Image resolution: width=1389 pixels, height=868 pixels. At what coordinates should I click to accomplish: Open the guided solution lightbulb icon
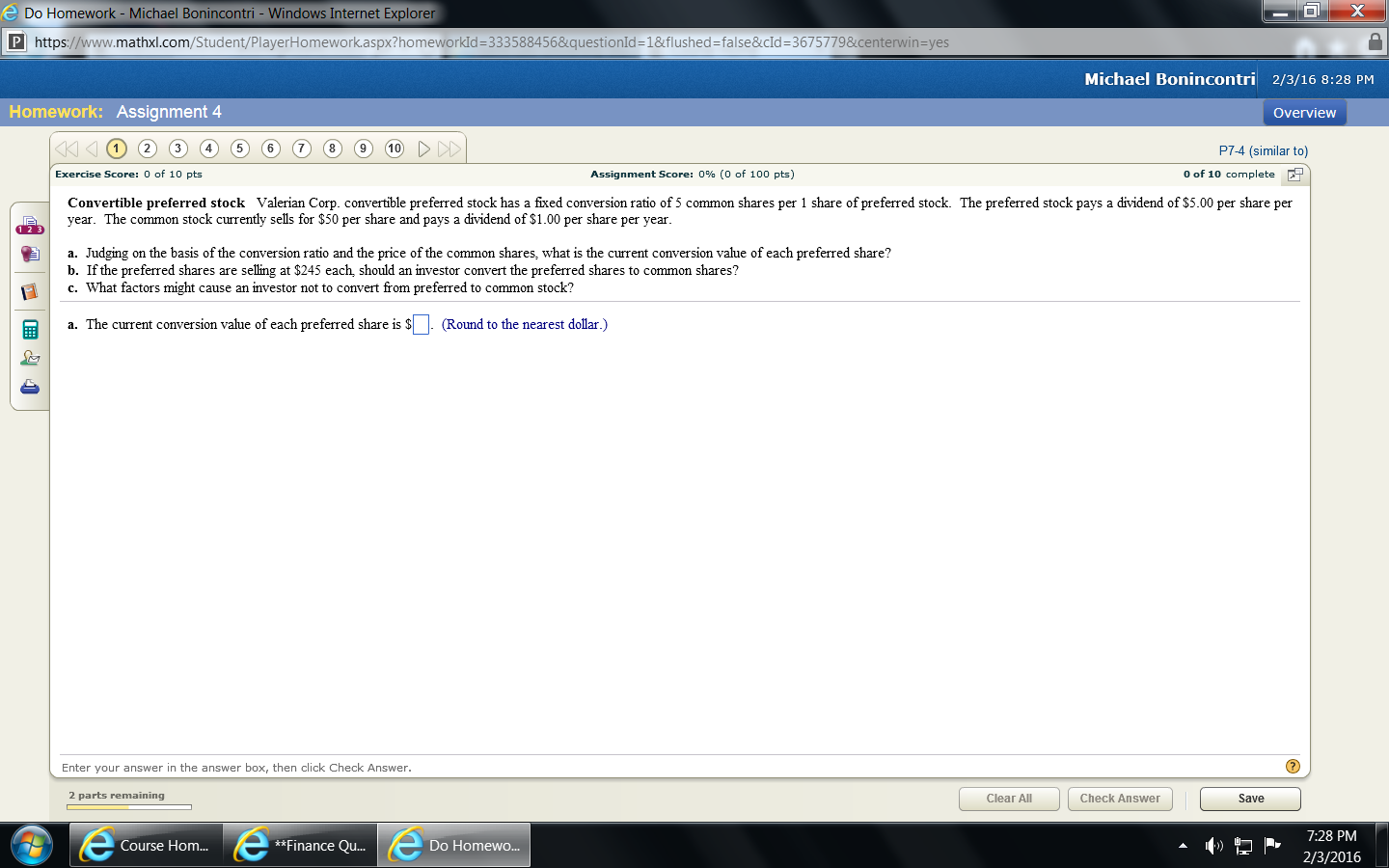point(29,253)
